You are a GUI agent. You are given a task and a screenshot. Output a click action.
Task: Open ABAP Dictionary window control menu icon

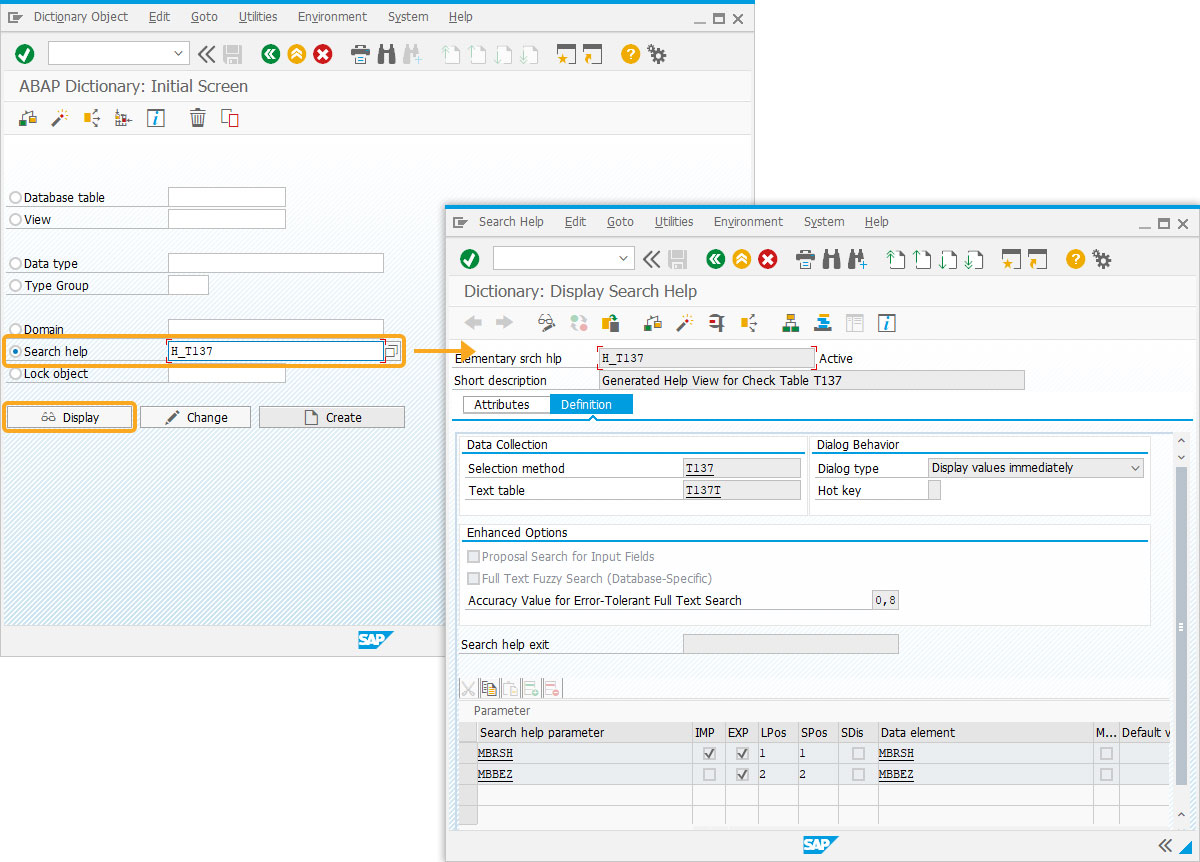coord(15,17)
